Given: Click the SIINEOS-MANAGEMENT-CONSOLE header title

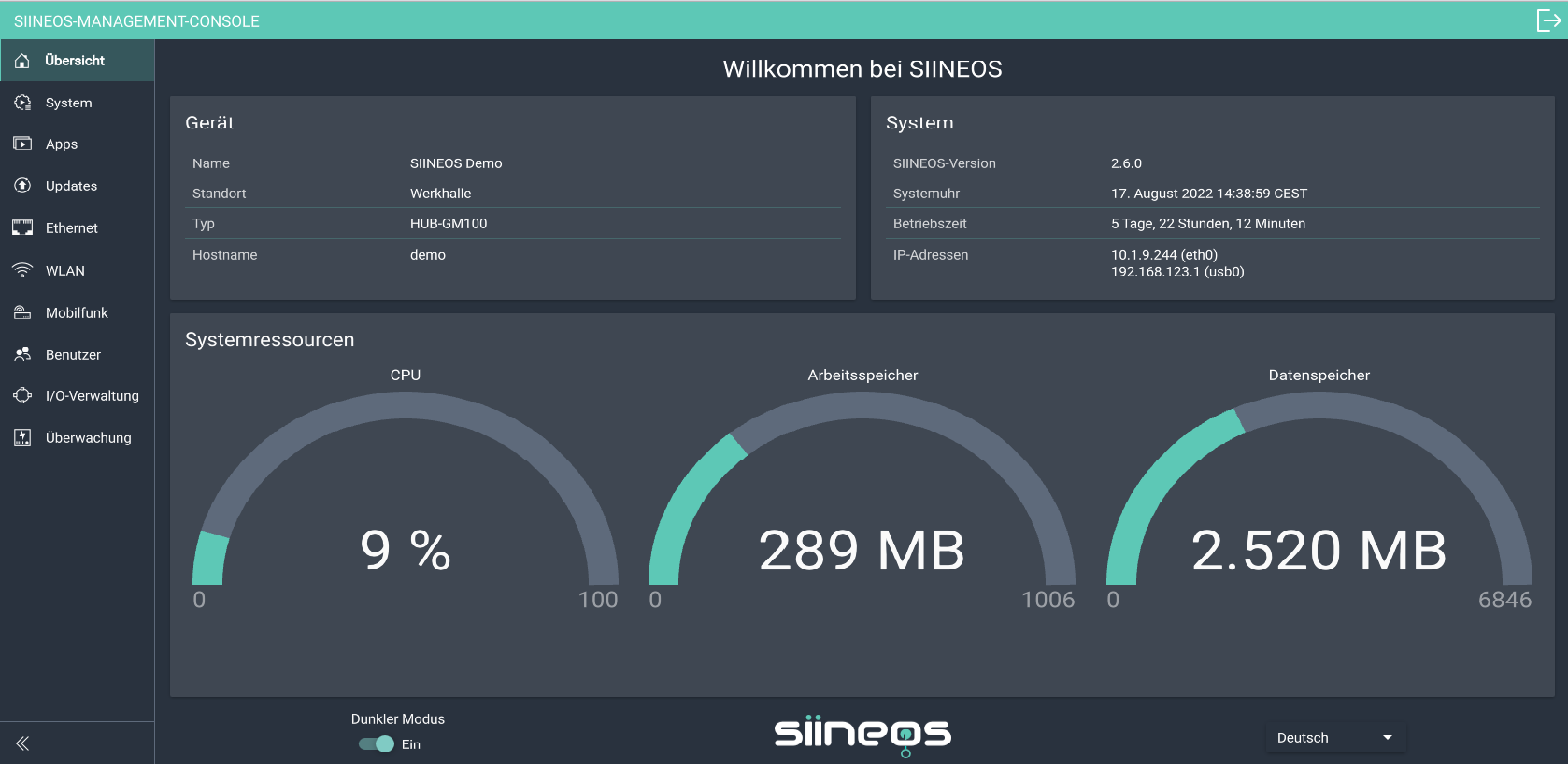Looking at the screenshot, I should click(x=136, y=21).
